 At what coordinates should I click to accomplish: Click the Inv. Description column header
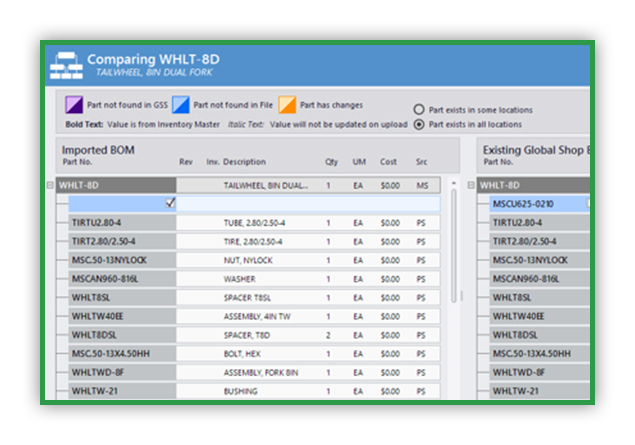(236, 162)
